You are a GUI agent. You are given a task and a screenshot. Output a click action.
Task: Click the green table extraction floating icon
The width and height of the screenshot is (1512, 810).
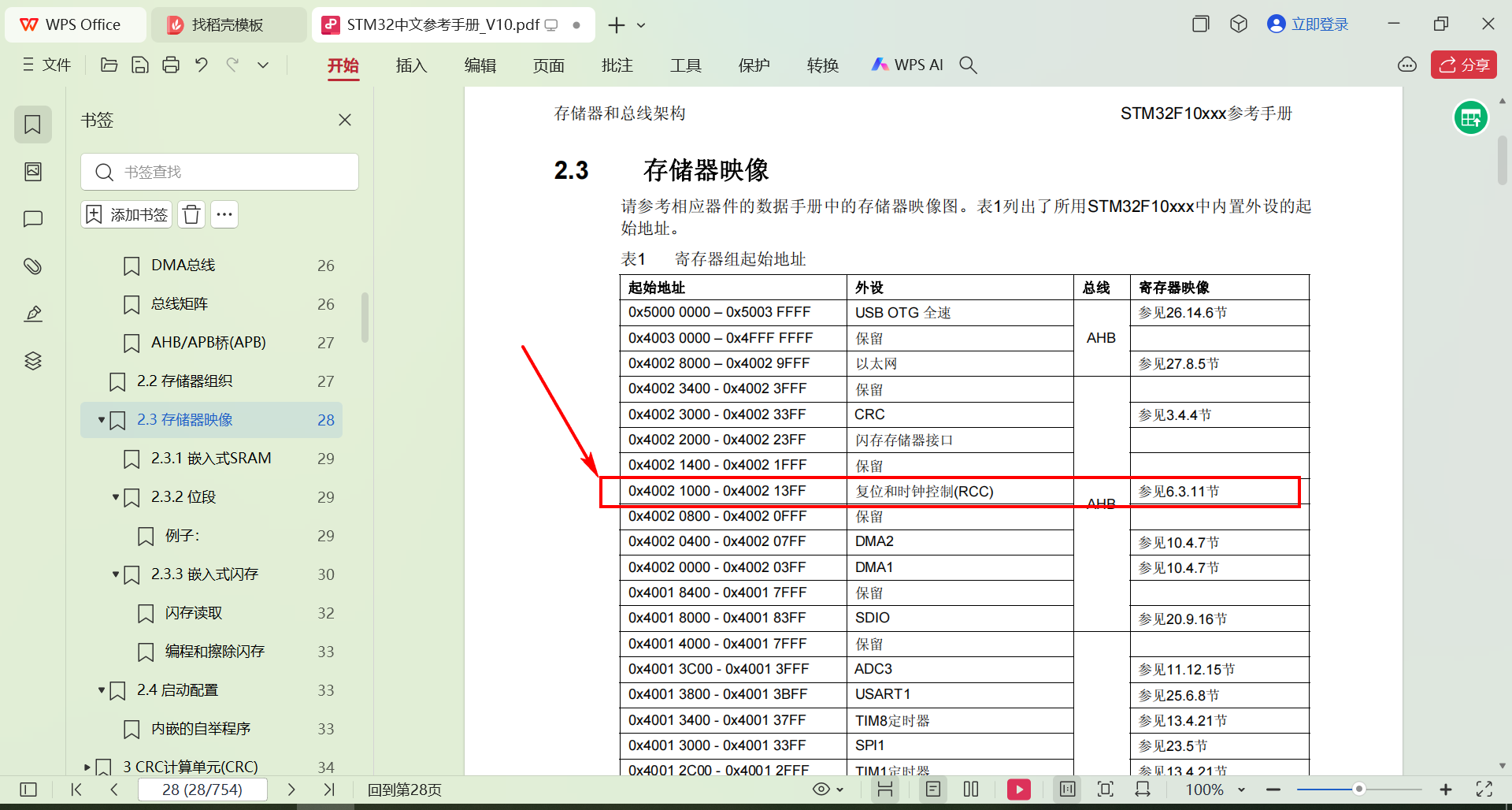1471,118
